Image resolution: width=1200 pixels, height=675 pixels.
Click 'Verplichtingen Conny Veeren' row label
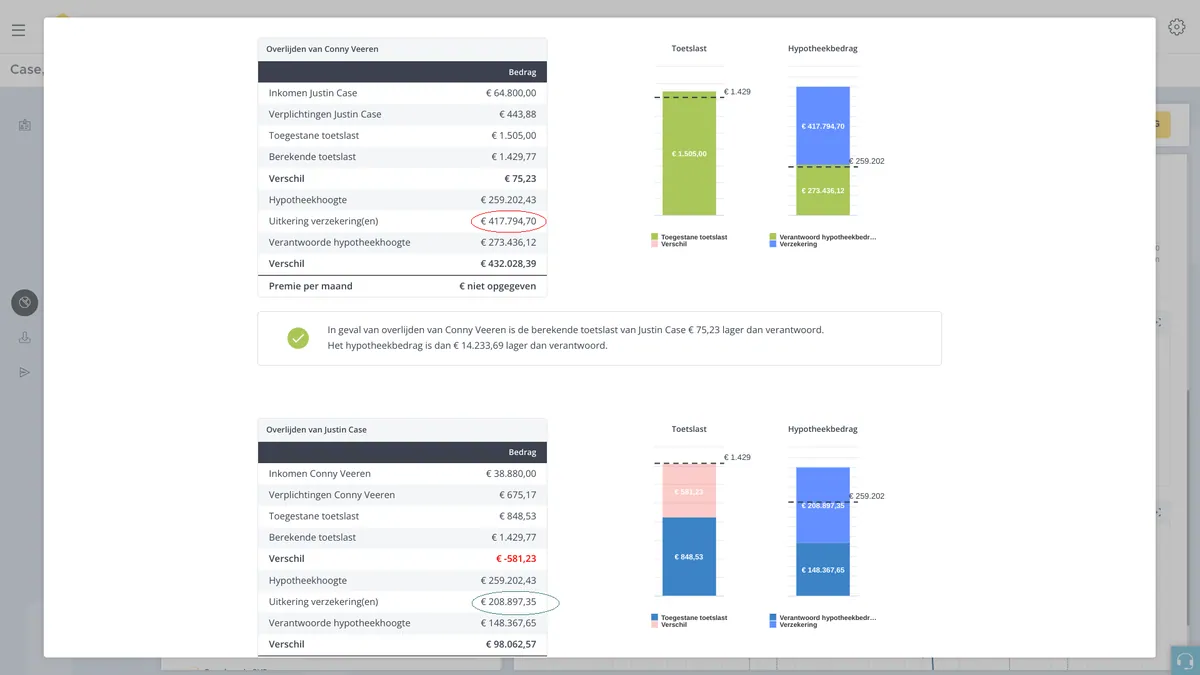click(x=332, y=495)
